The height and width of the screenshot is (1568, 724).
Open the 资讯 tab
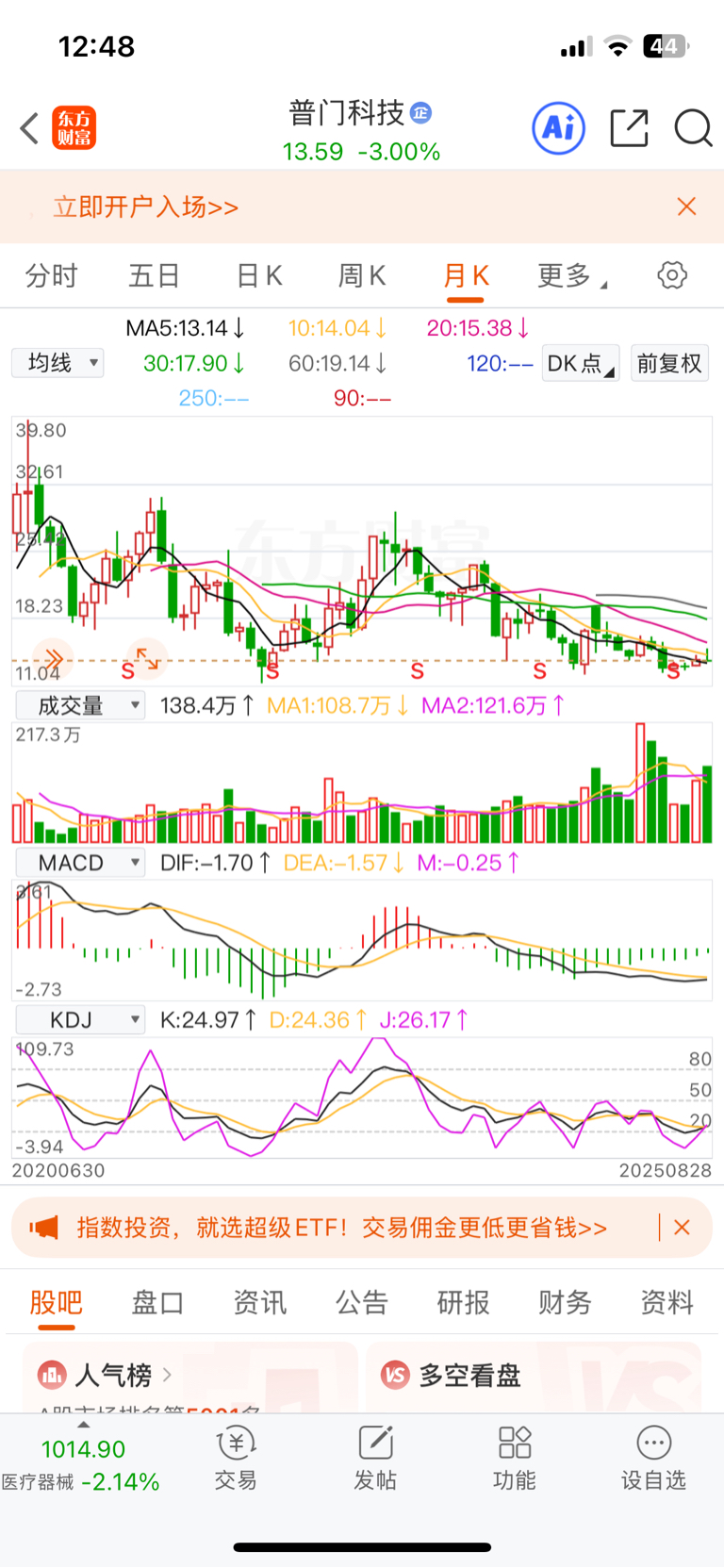click(259, 1302)
